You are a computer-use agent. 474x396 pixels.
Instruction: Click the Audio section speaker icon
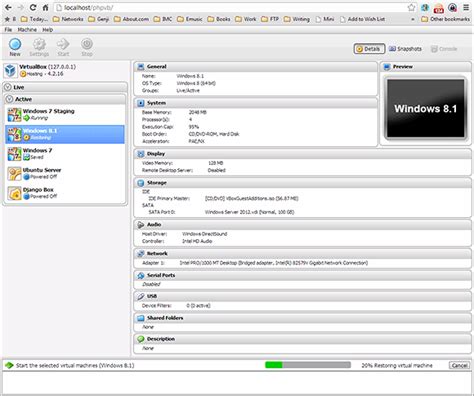pos(141,225)
